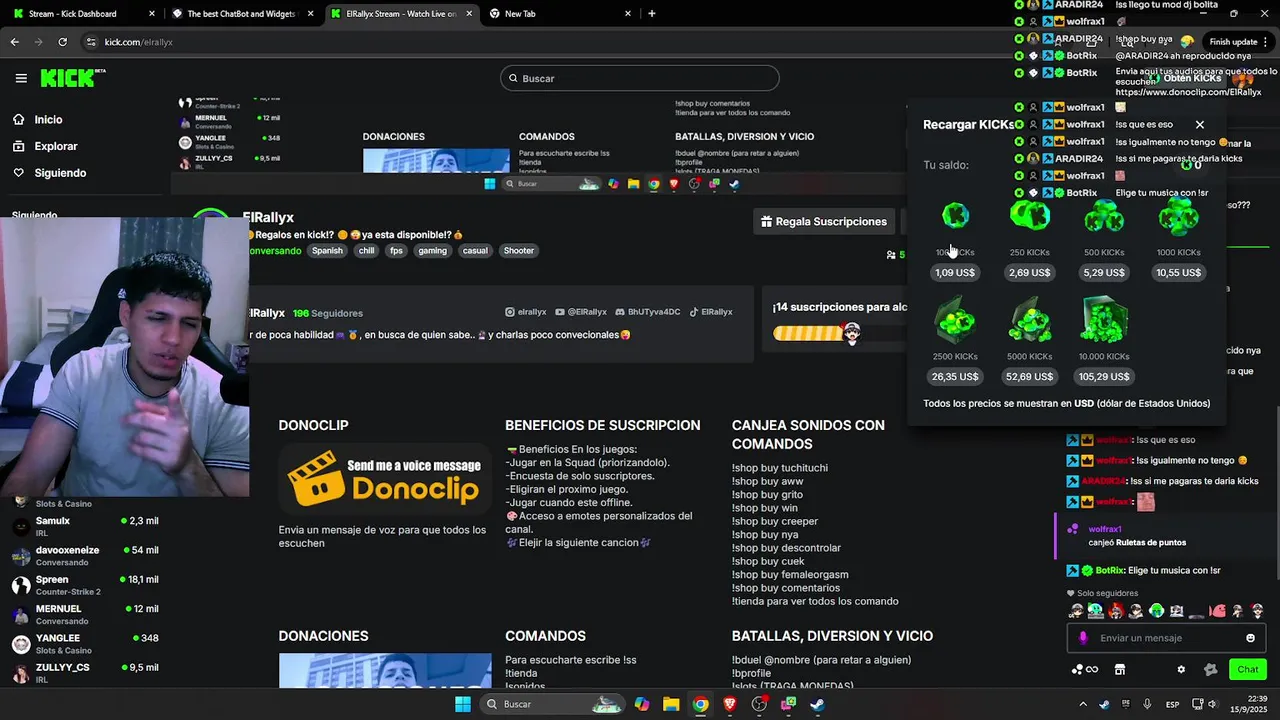The image size is (1280, 720).
Task: Select the fps tag
Action: (x=396, y=251)
